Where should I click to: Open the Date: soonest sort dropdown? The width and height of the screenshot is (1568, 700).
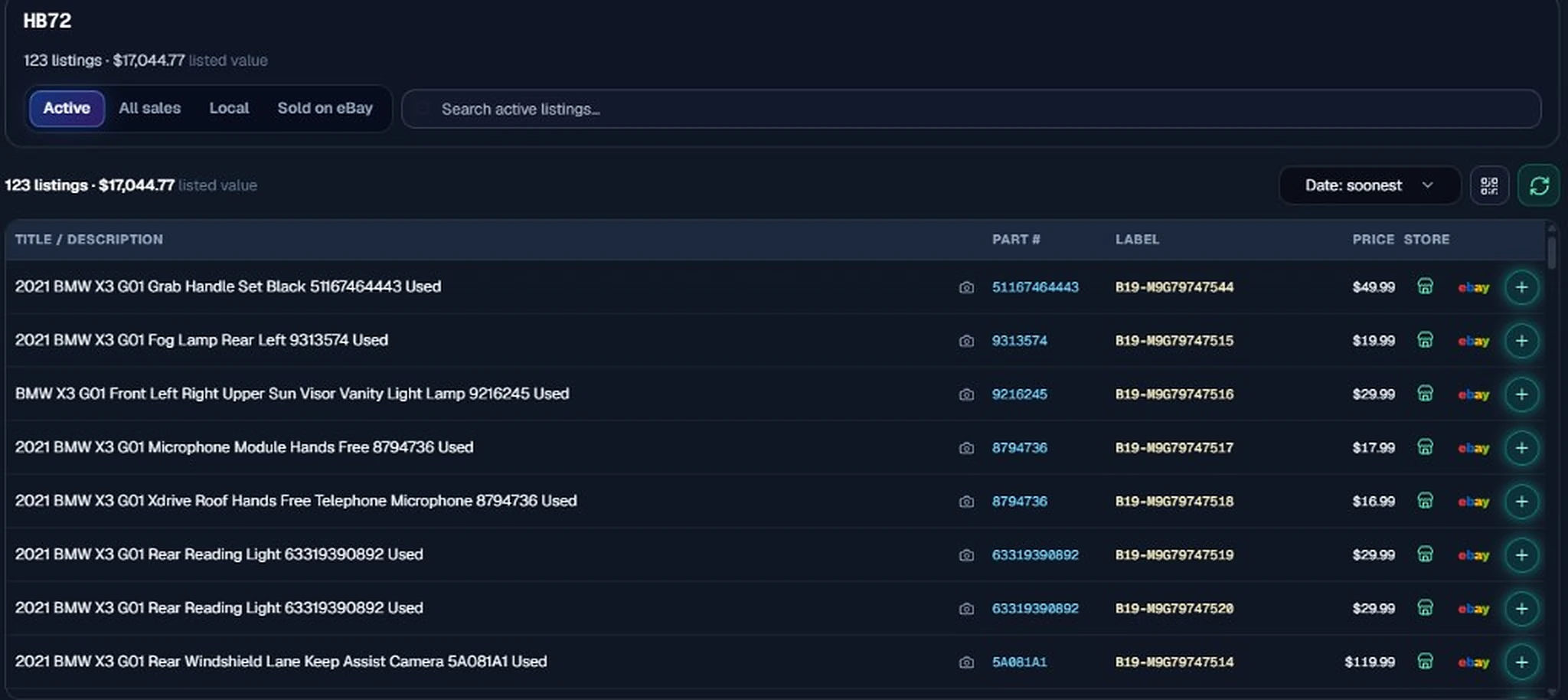[1369, 185]
